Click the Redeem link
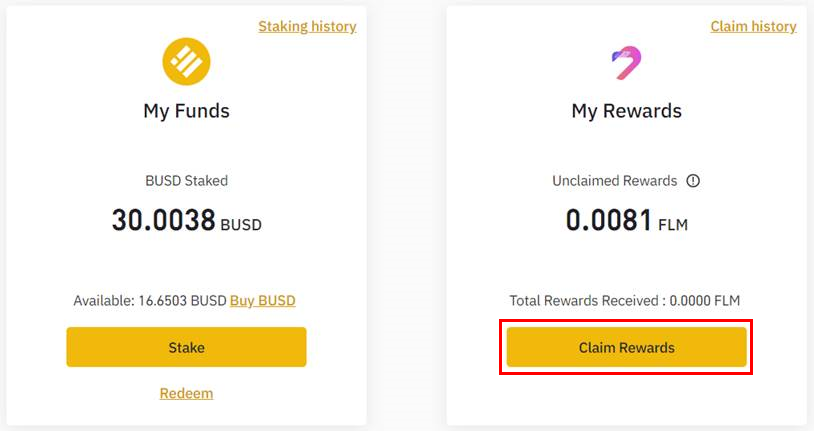Viewport: 814px width, 431px height. (186, 393)
